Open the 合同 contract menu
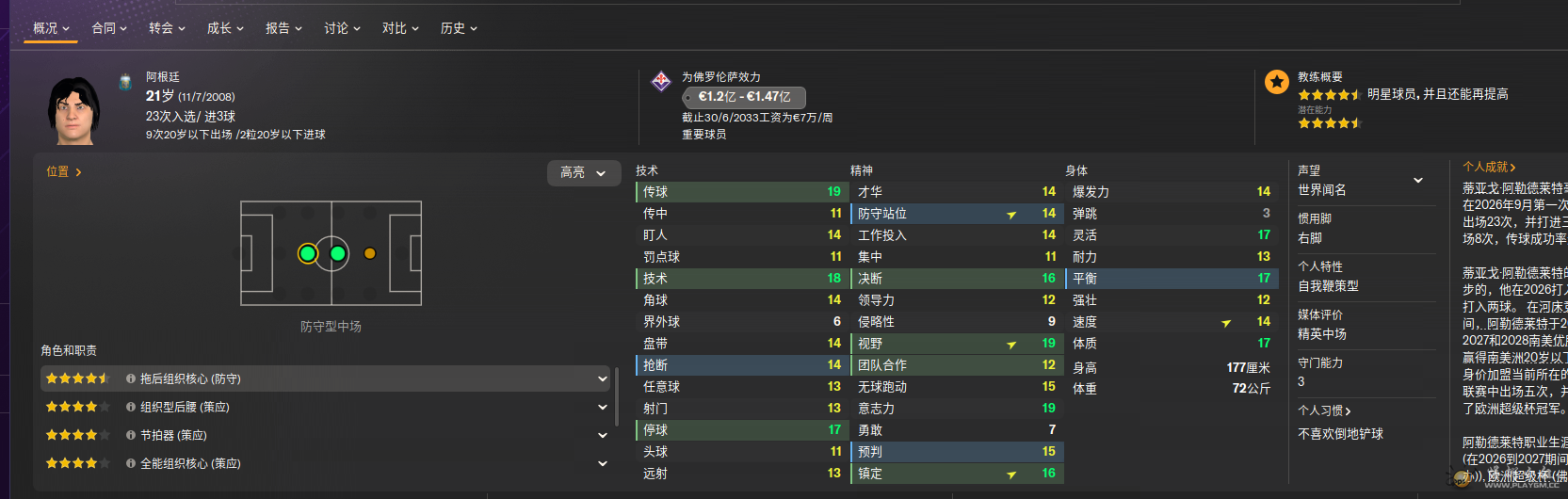Viewport: 1568px width, 499px height. tap(109, 28)
